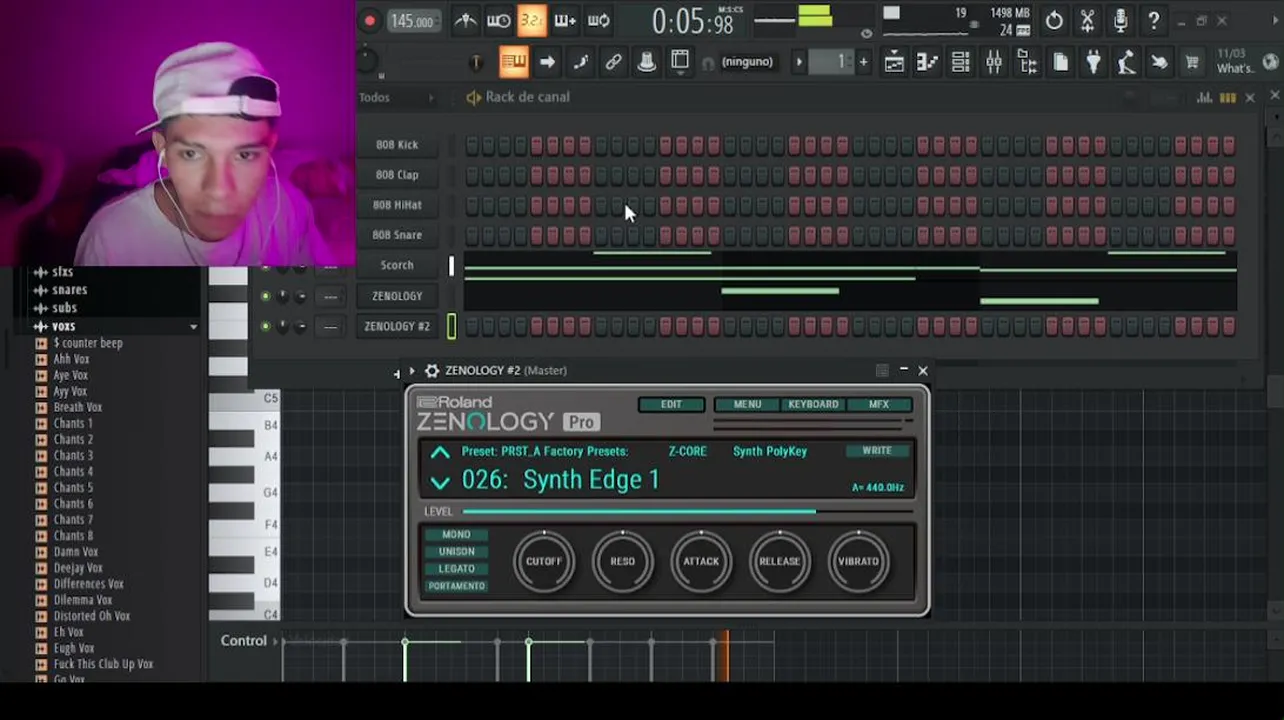Open the MFX tab in ZENOLOGY
The width and height of the screenshot is (1284, 720).
coord(879,405)
